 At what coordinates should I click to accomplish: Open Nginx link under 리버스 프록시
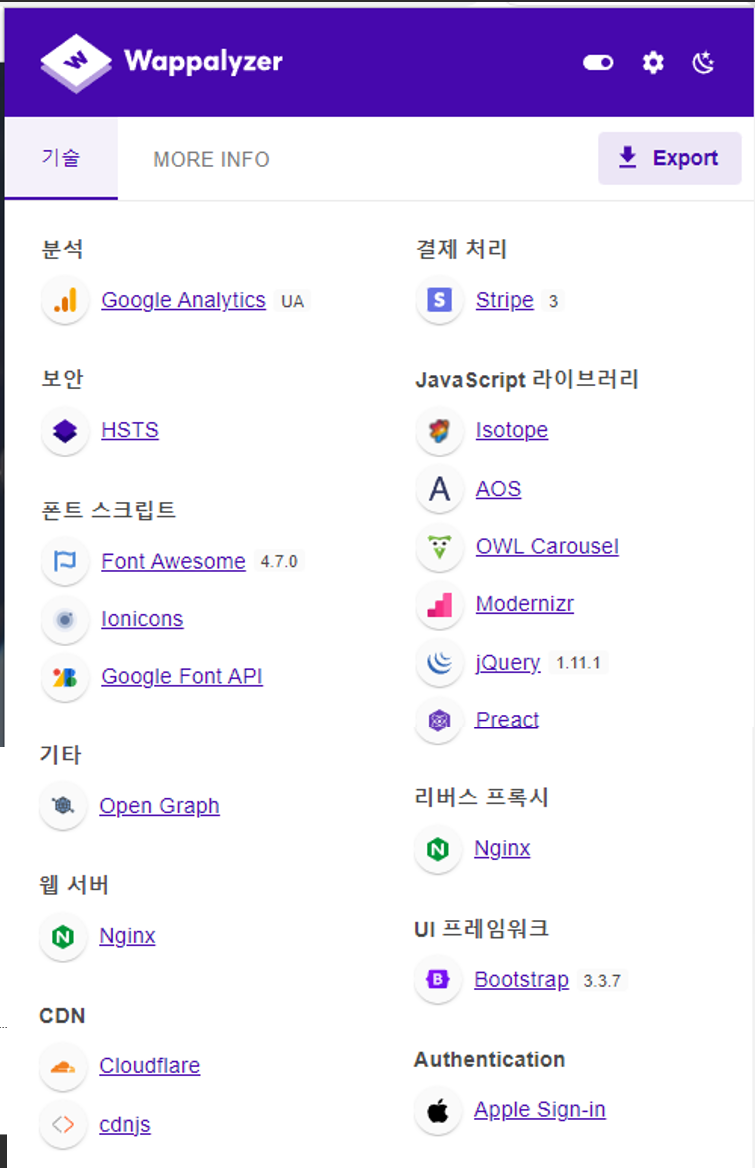click(x=503, y=848)
